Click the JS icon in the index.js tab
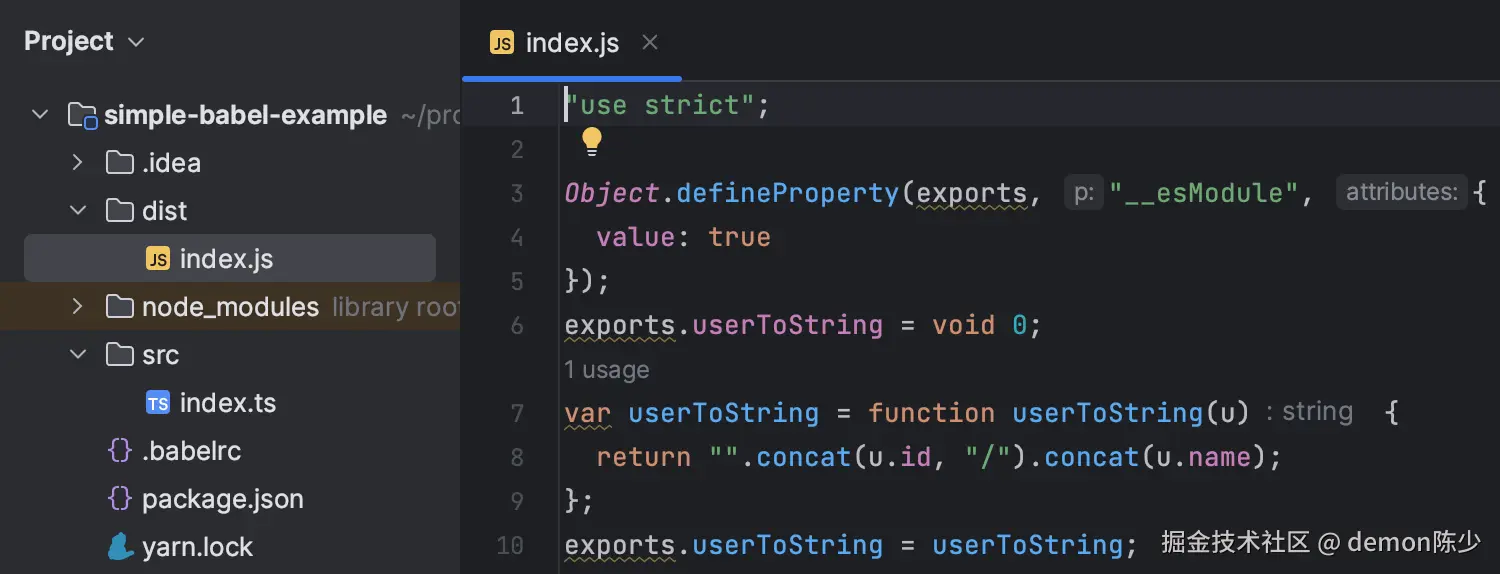 502,43
